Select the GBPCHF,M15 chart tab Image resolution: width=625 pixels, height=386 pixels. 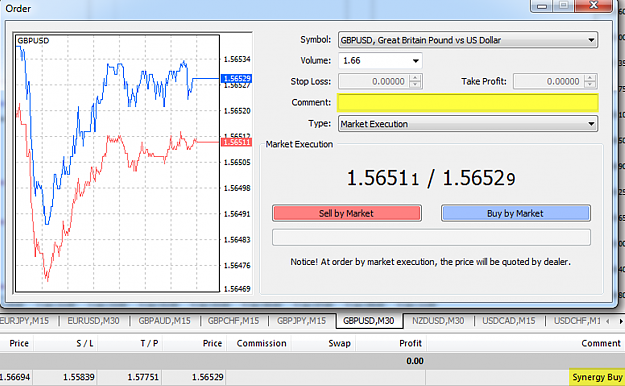[234, 321]
